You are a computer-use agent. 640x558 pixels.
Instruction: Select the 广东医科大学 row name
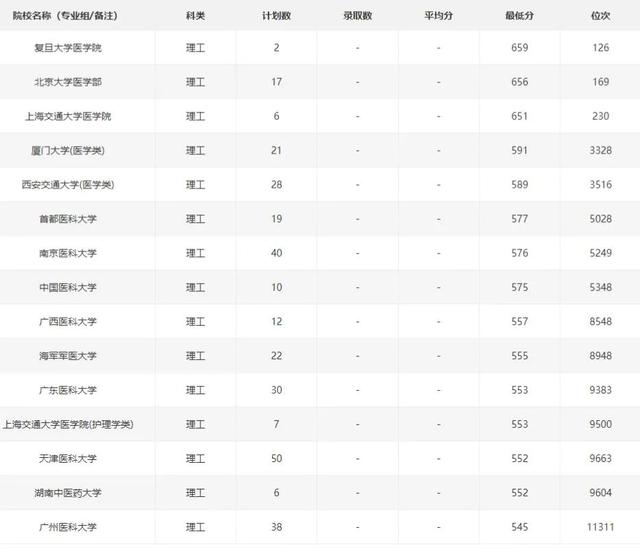pos(68,390)
